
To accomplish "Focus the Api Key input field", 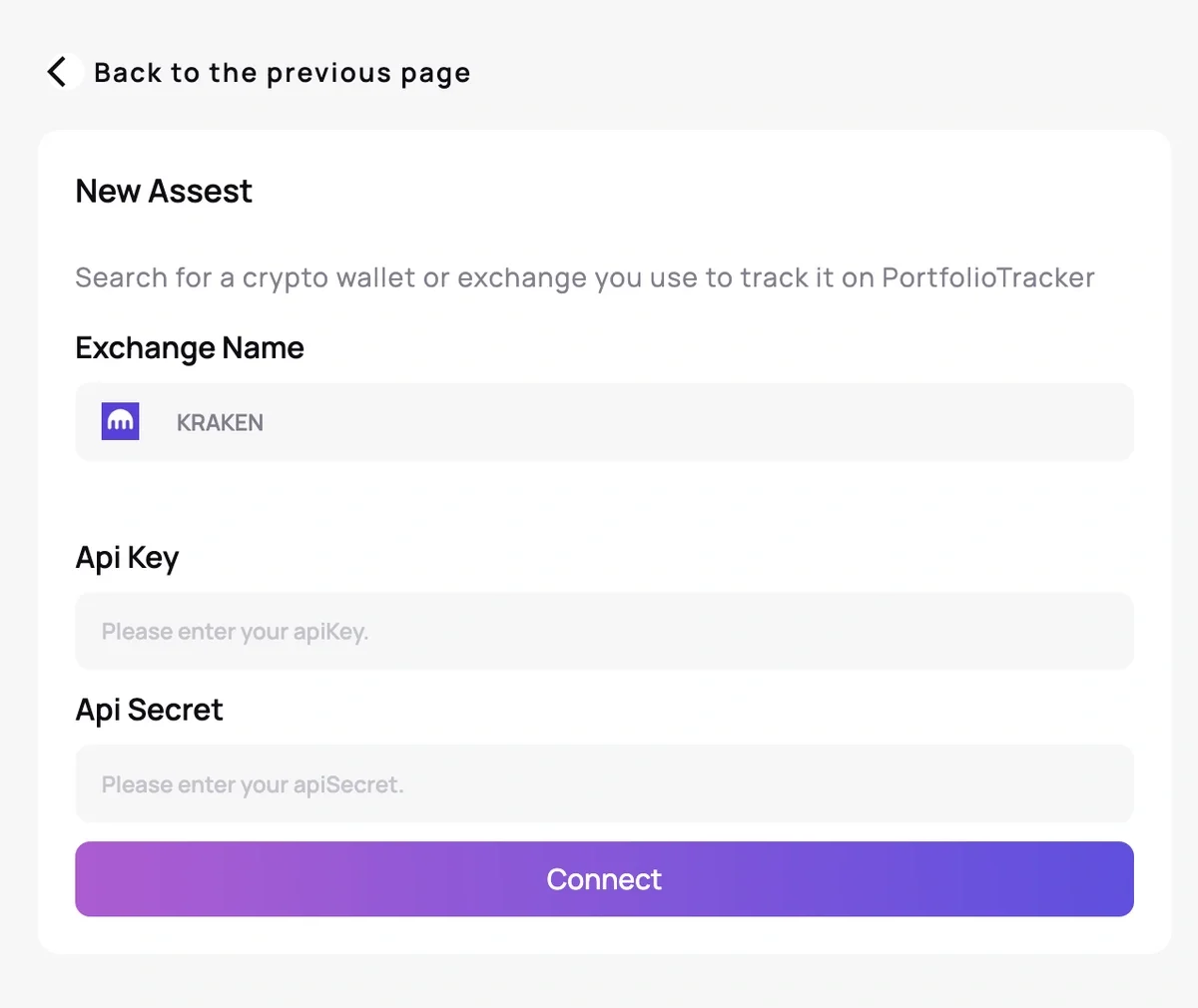I will click(x=604, y=632).
